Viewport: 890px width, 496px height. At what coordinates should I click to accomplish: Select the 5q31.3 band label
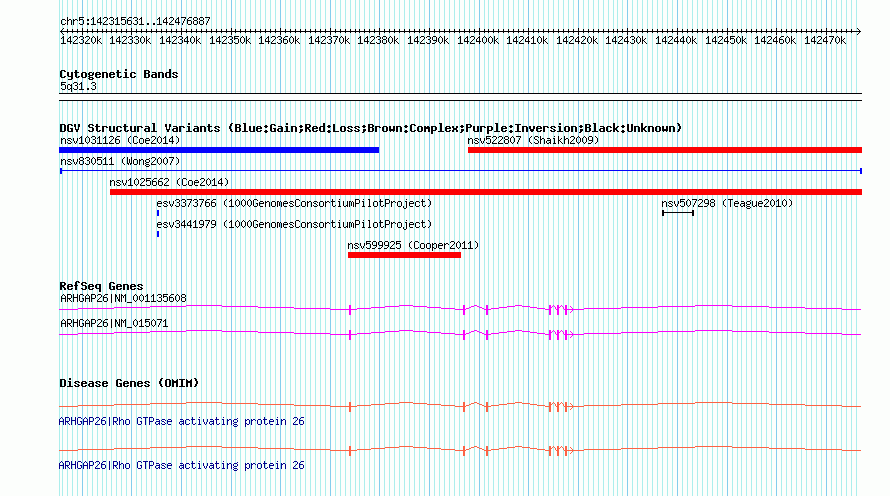click(x=78, y=86)
